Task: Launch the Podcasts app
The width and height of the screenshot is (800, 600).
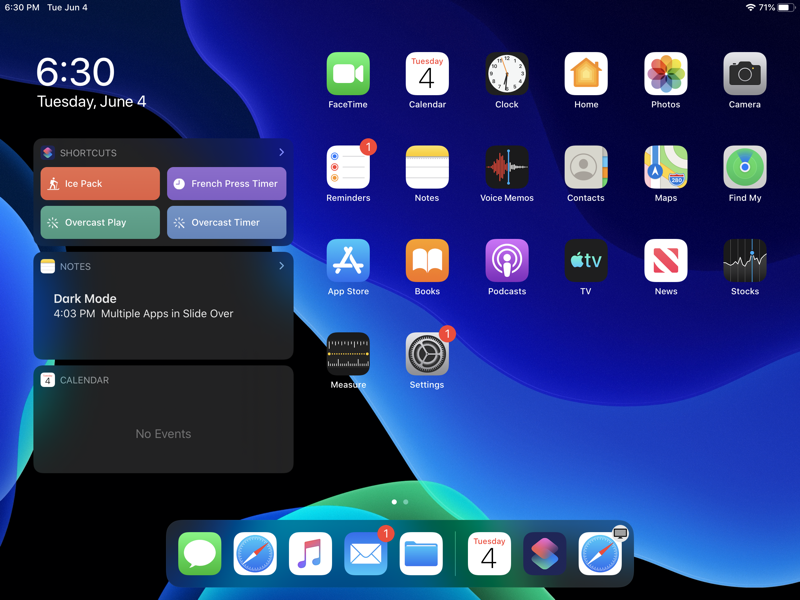Action: click(x=506, y=261)
